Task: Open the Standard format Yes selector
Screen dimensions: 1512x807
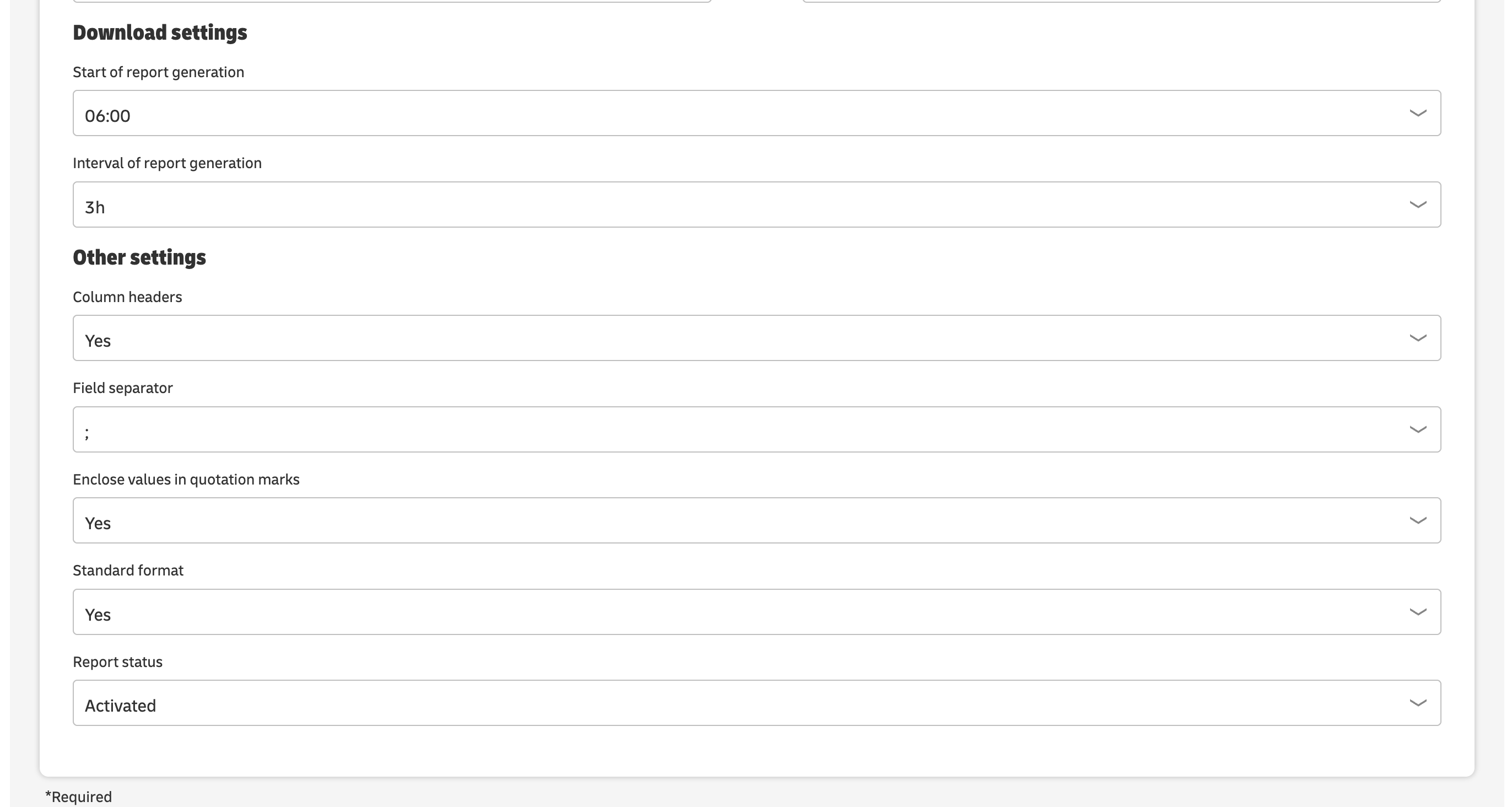Action: (757, 612)
